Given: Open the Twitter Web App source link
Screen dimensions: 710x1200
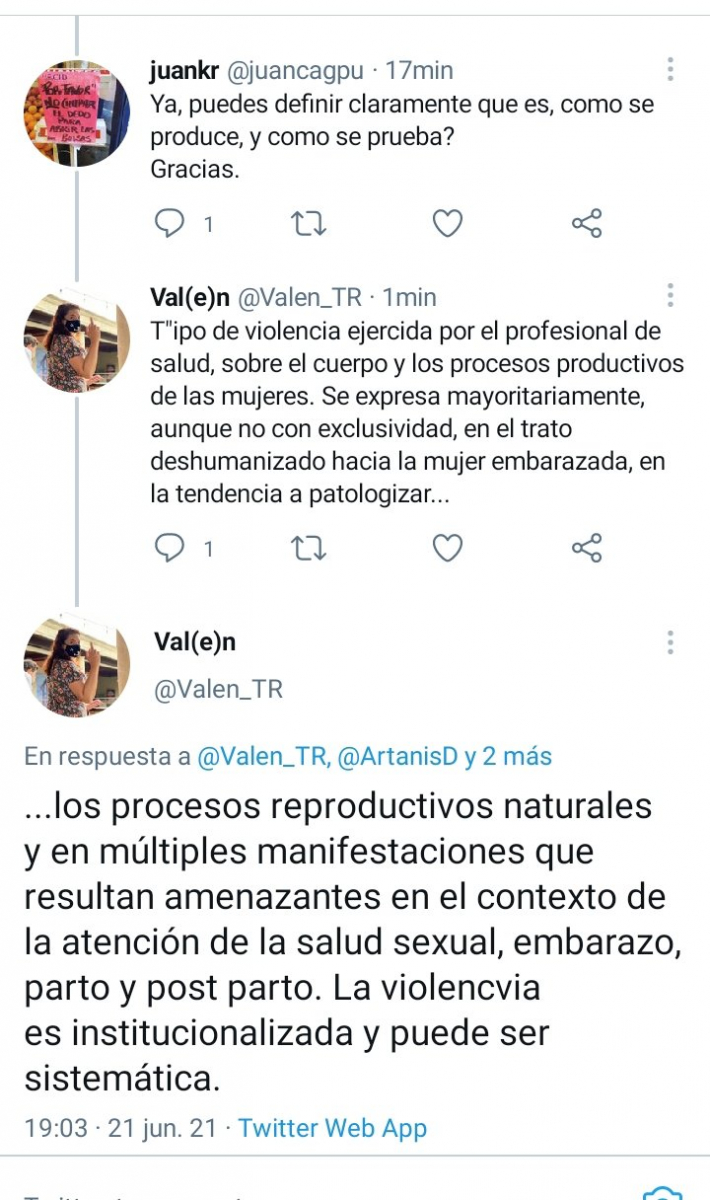Looking at the screenshot, I should pyautogui.click(x=333, y=1128).
